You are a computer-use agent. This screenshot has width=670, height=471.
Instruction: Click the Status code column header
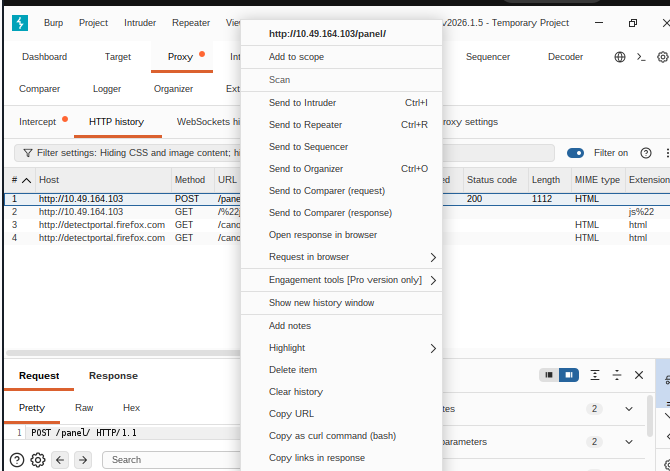tap(491, 180)
